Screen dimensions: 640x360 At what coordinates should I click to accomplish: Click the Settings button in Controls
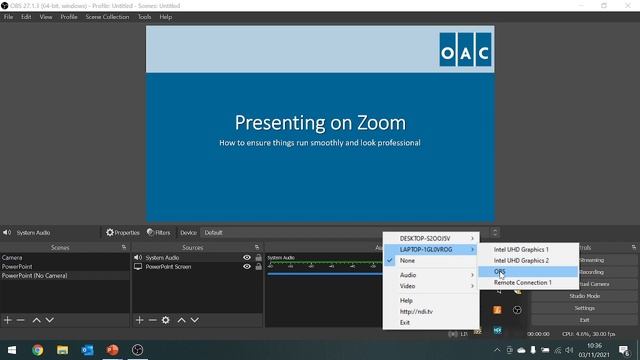tap(584, 308)
